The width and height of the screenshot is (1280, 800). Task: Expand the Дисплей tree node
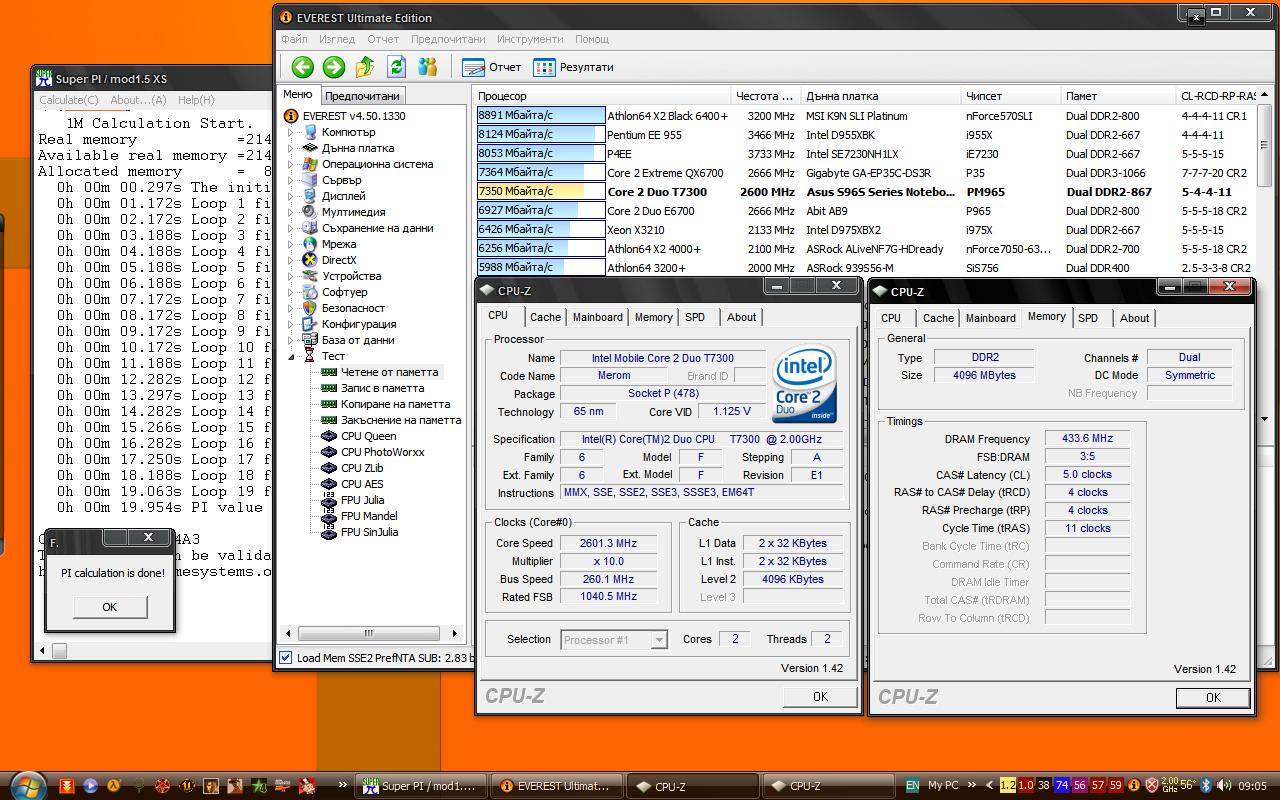[292, 196]
